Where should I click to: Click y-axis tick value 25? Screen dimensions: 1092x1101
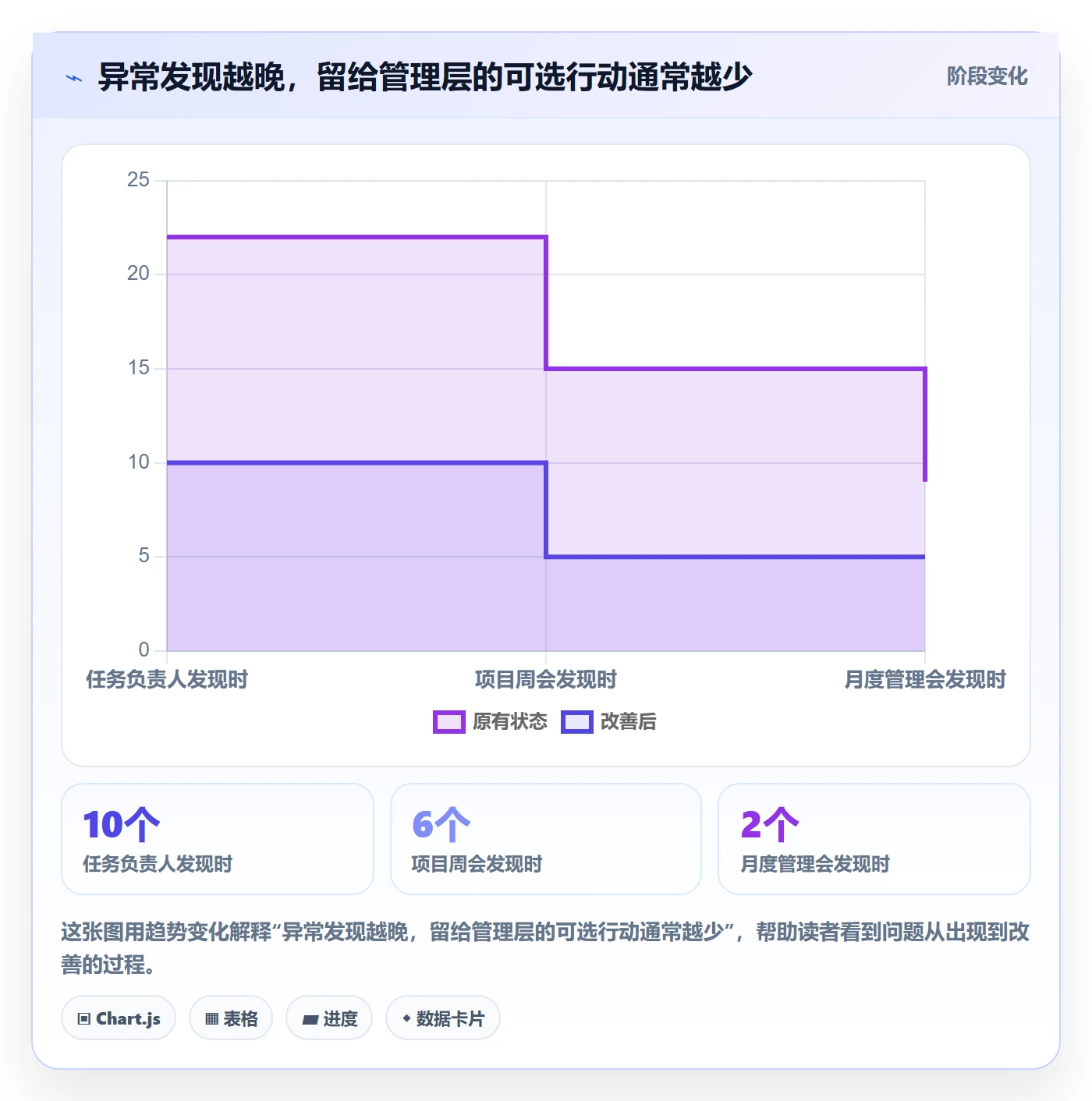pyautogui.click(x=138, y=180)
